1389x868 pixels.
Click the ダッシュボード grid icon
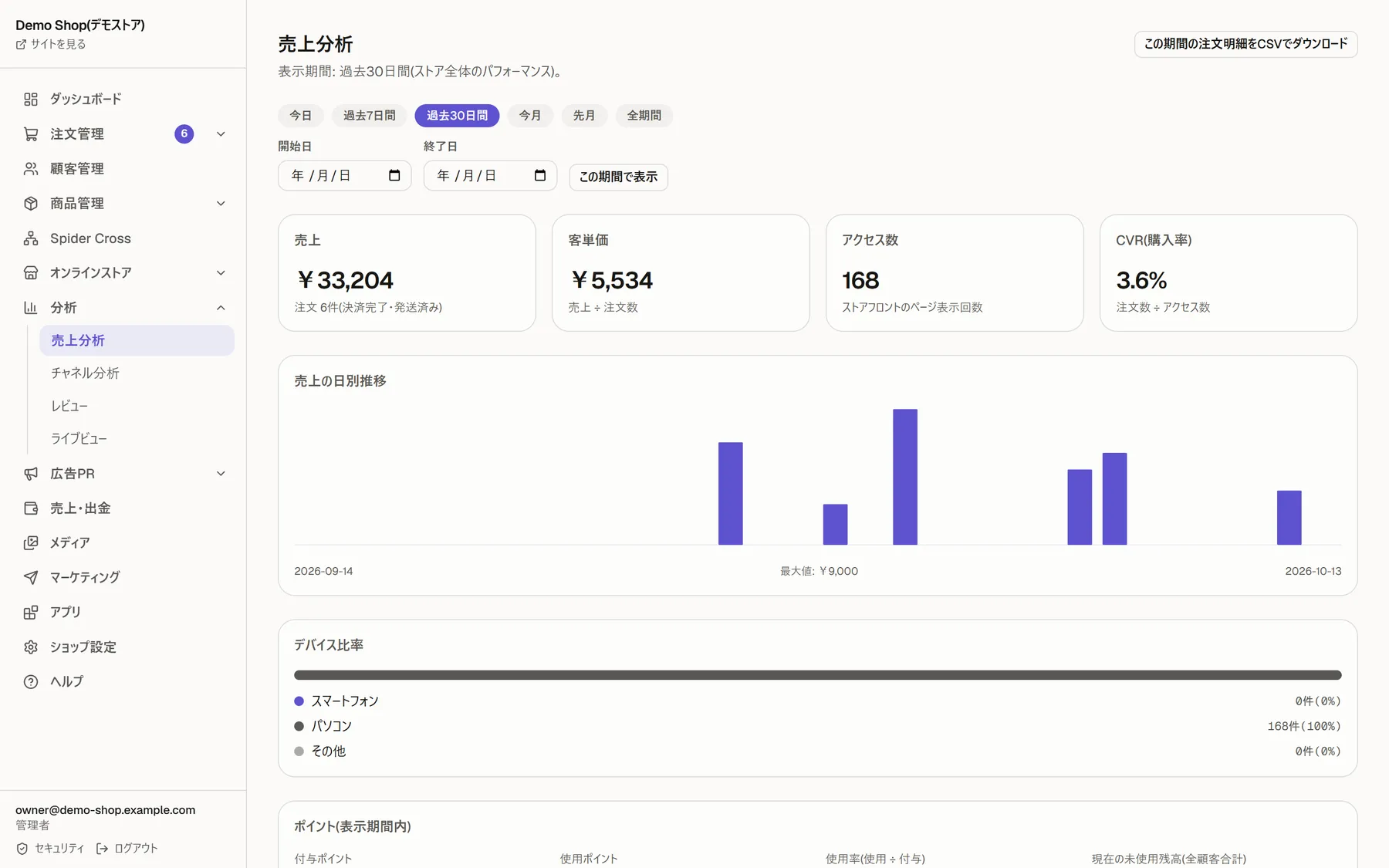[31, 100]
